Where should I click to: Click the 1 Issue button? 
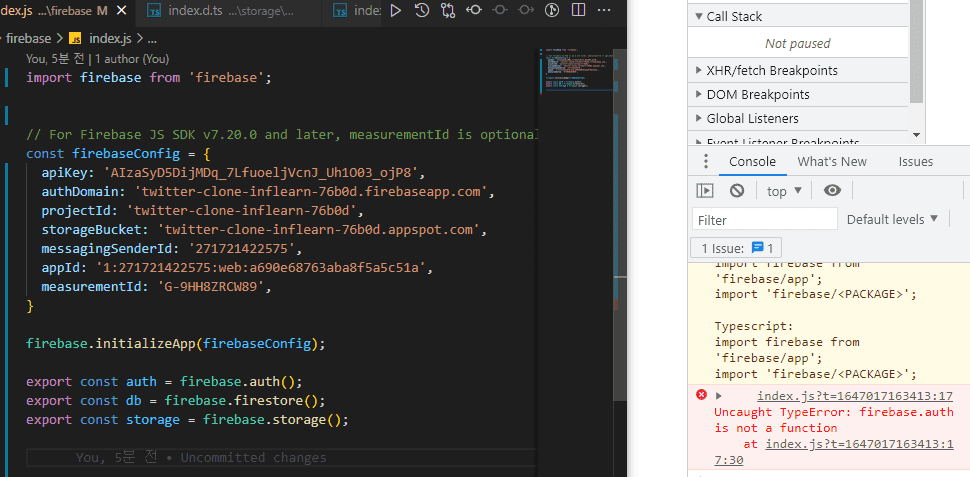[736, 248]
